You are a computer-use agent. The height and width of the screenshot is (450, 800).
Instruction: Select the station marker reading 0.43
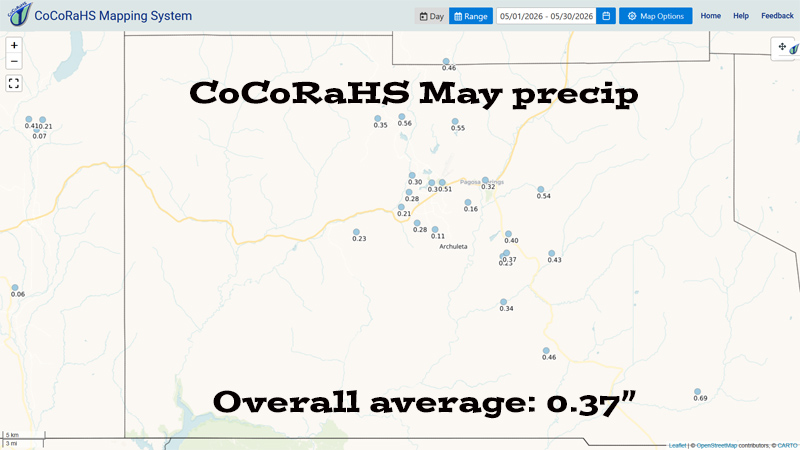click(552, 253)
